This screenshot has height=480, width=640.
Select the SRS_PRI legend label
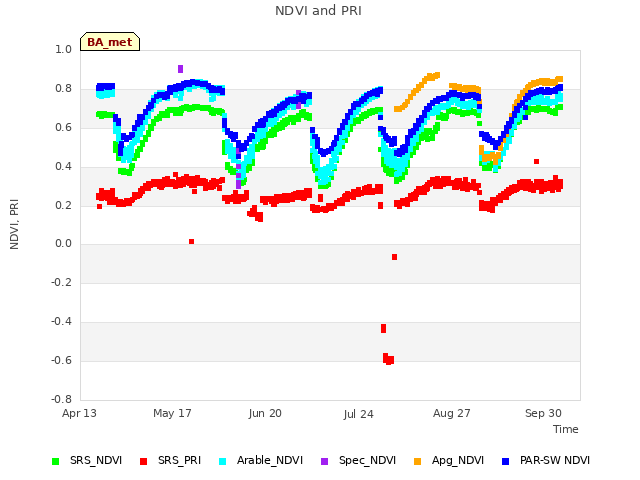(x=180, y=460)
